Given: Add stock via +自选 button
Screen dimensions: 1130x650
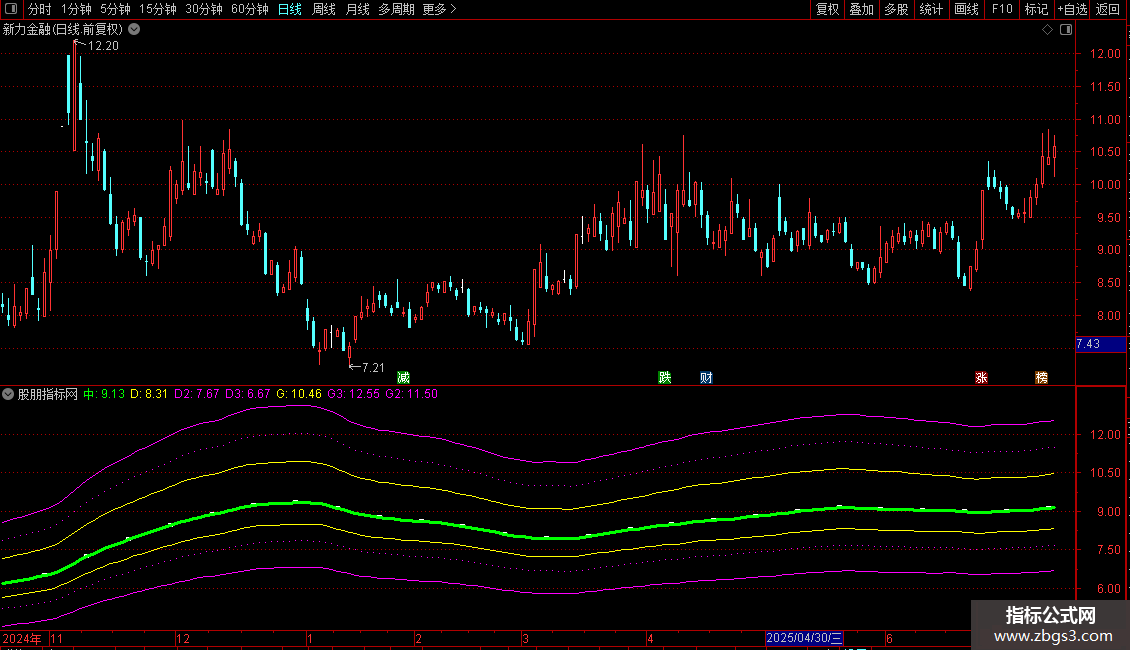Looking at the screenshot, I should click(1072, 9).
